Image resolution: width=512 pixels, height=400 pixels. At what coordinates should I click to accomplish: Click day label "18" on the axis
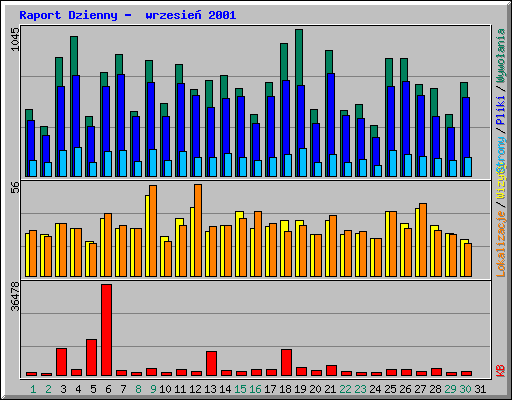click(285, 389)
